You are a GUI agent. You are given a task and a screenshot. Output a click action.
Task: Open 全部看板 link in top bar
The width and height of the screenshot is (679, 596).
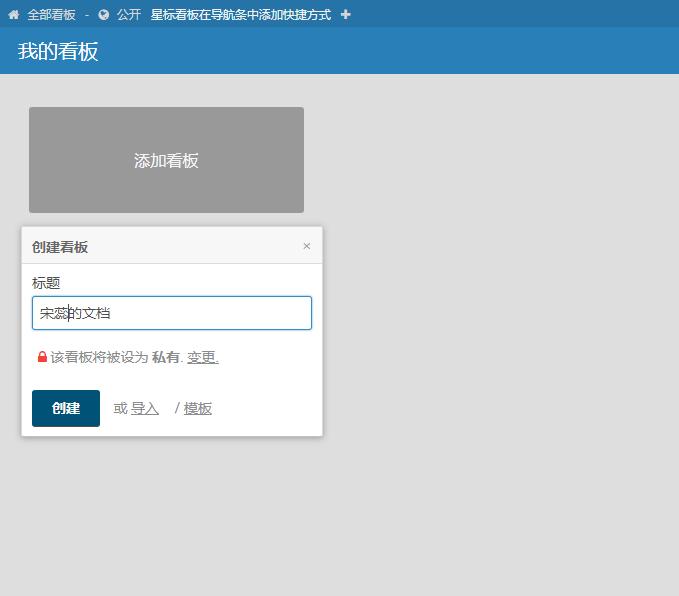pyautogui.click(x=51, y=15)
